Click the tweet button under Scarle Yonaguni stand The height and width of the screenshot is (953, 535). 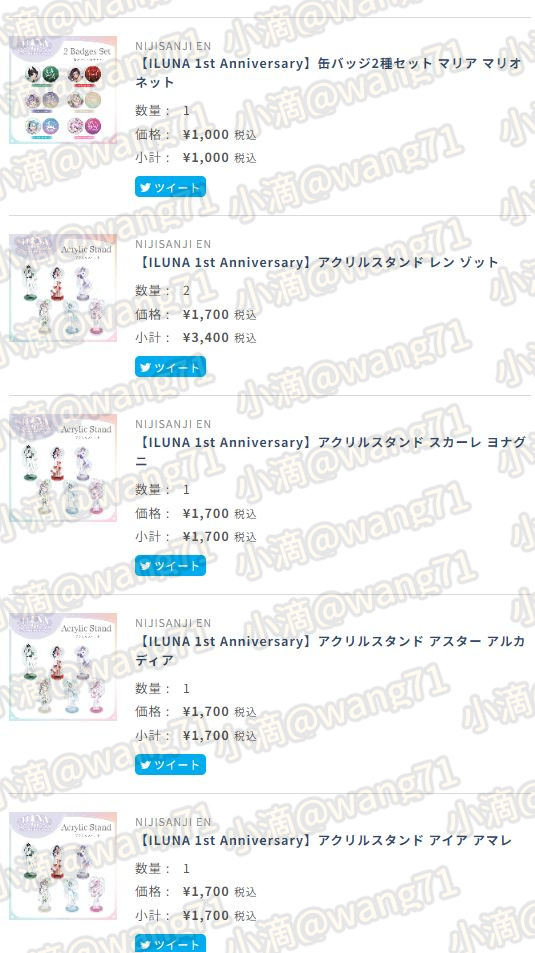point(170,565)
